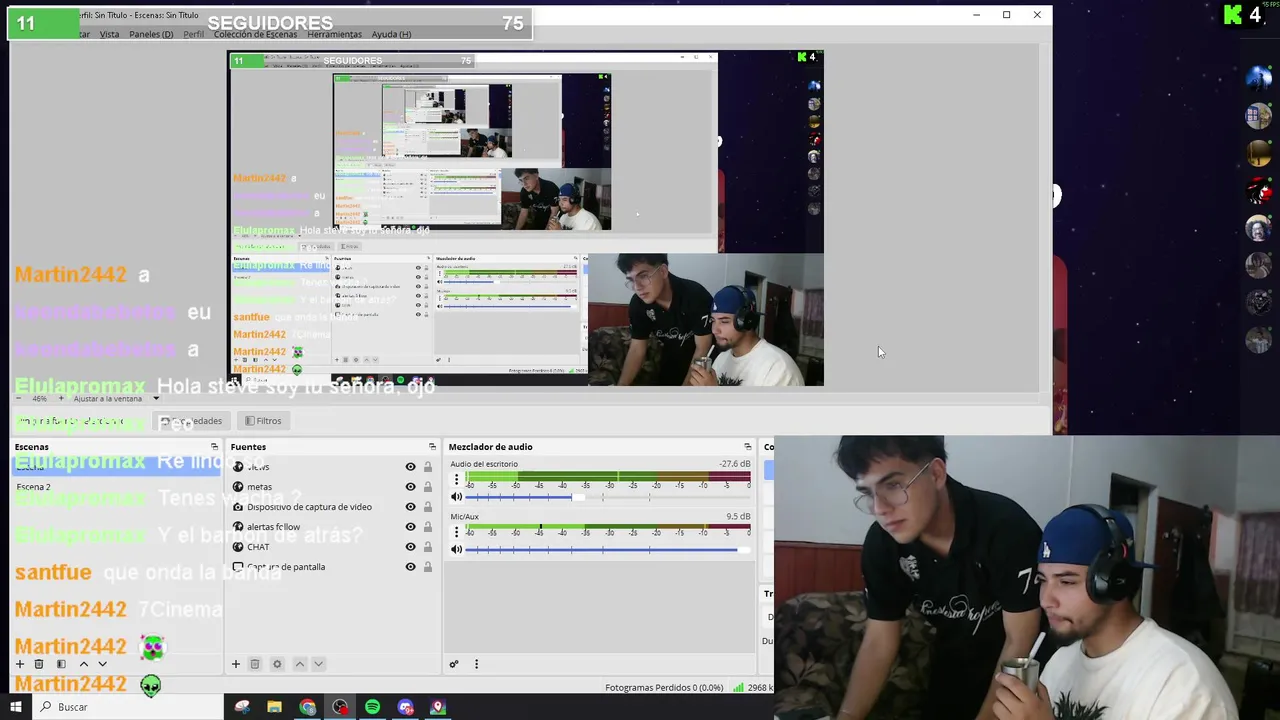Click the Filtros button
Viewport: 1280px width, 720px height.
coord(263,421)
